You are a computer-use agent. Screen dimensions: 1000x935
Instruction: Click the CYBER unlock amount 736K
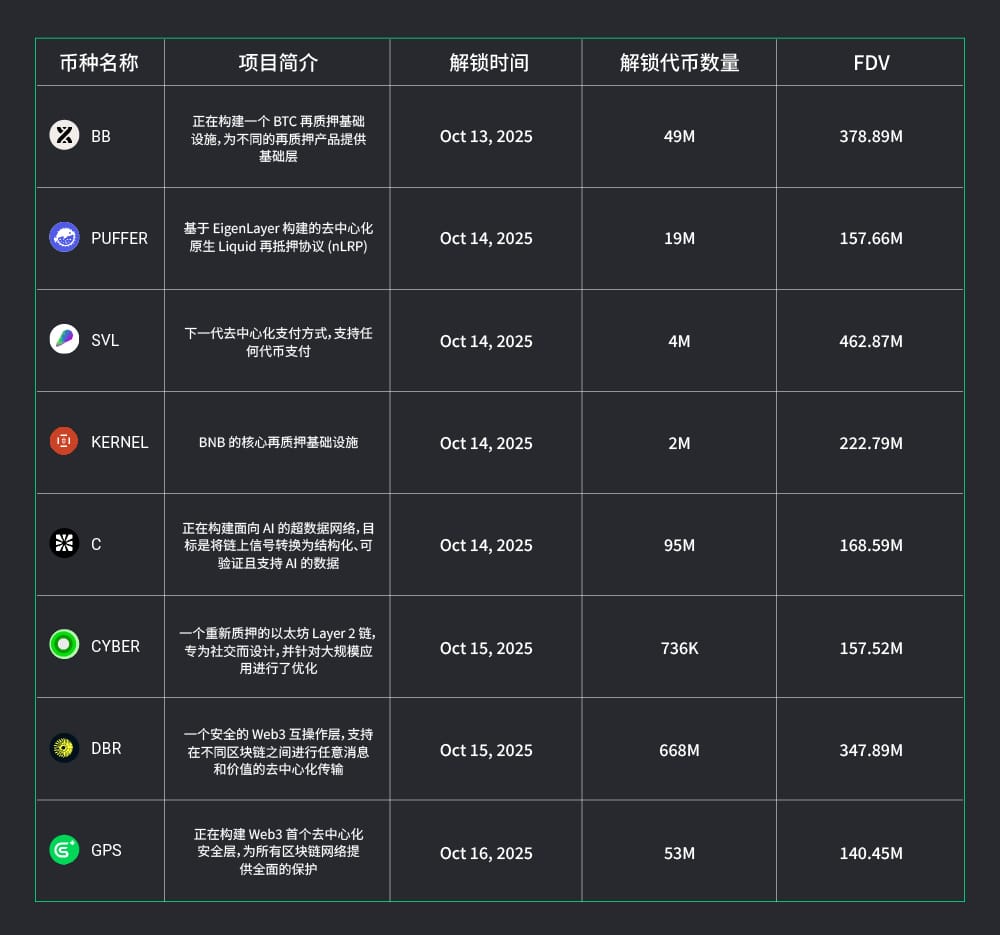click(x=679, y=648)
